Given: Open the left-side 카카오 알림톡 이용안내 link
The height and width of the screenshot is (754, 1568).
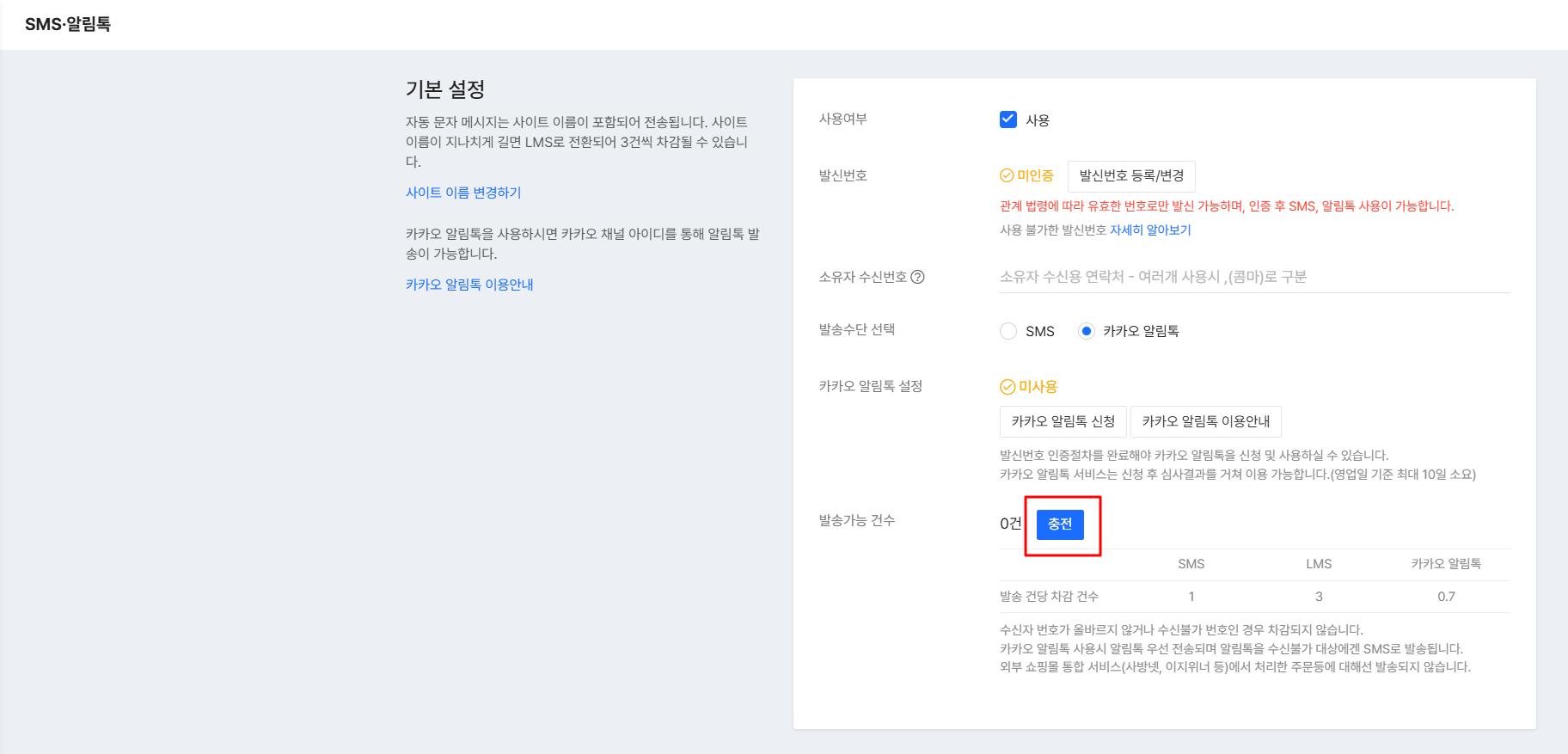Looking at the screenshot, I should pyautogui.click(x=469, y=285).
